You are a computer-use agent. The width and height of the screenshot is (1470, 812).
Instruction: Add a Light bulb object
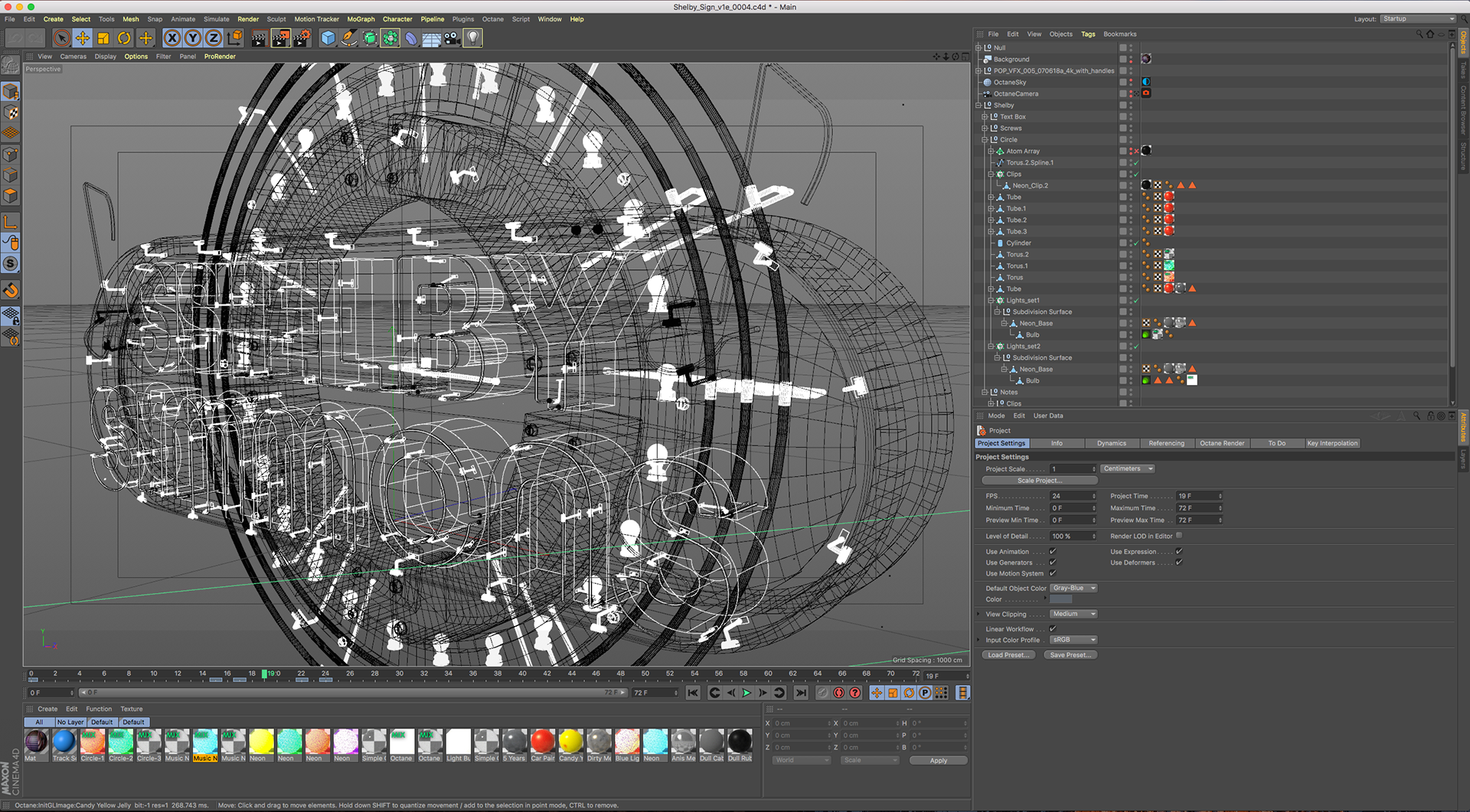coord(473,38)
